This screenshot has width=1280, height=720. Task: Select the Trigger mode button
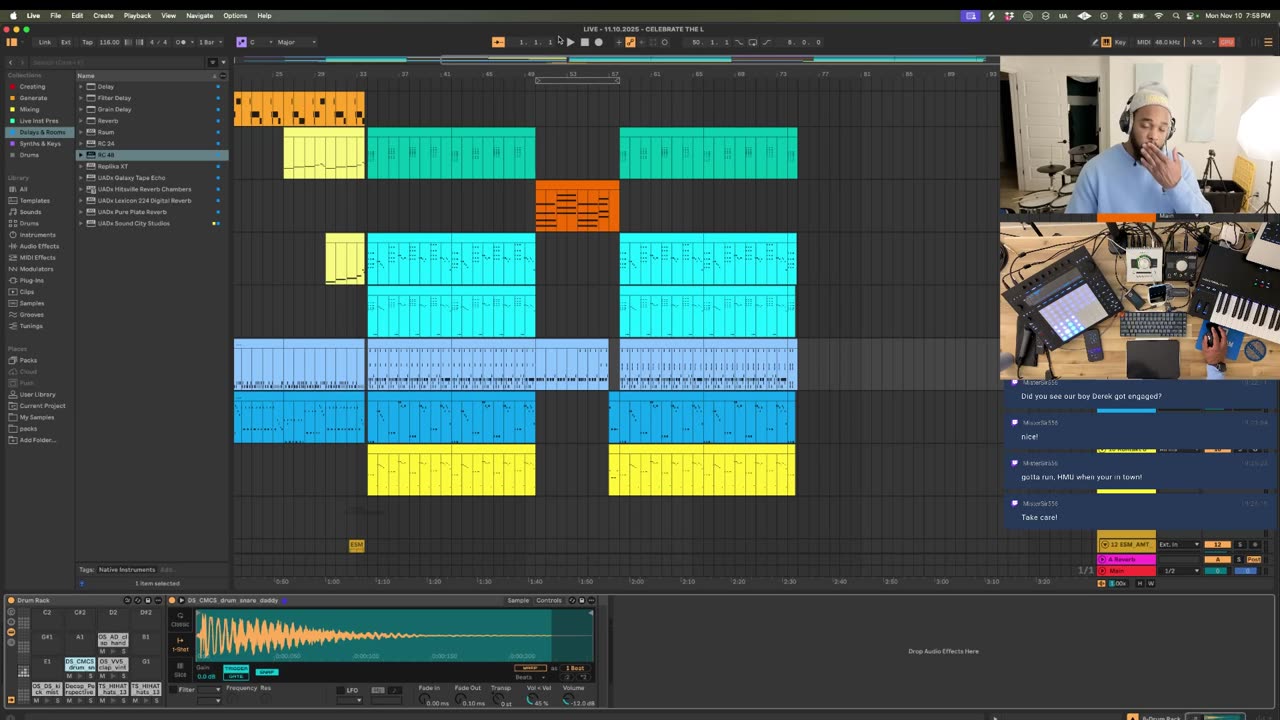pyautogui.click(x=236, y=668)
